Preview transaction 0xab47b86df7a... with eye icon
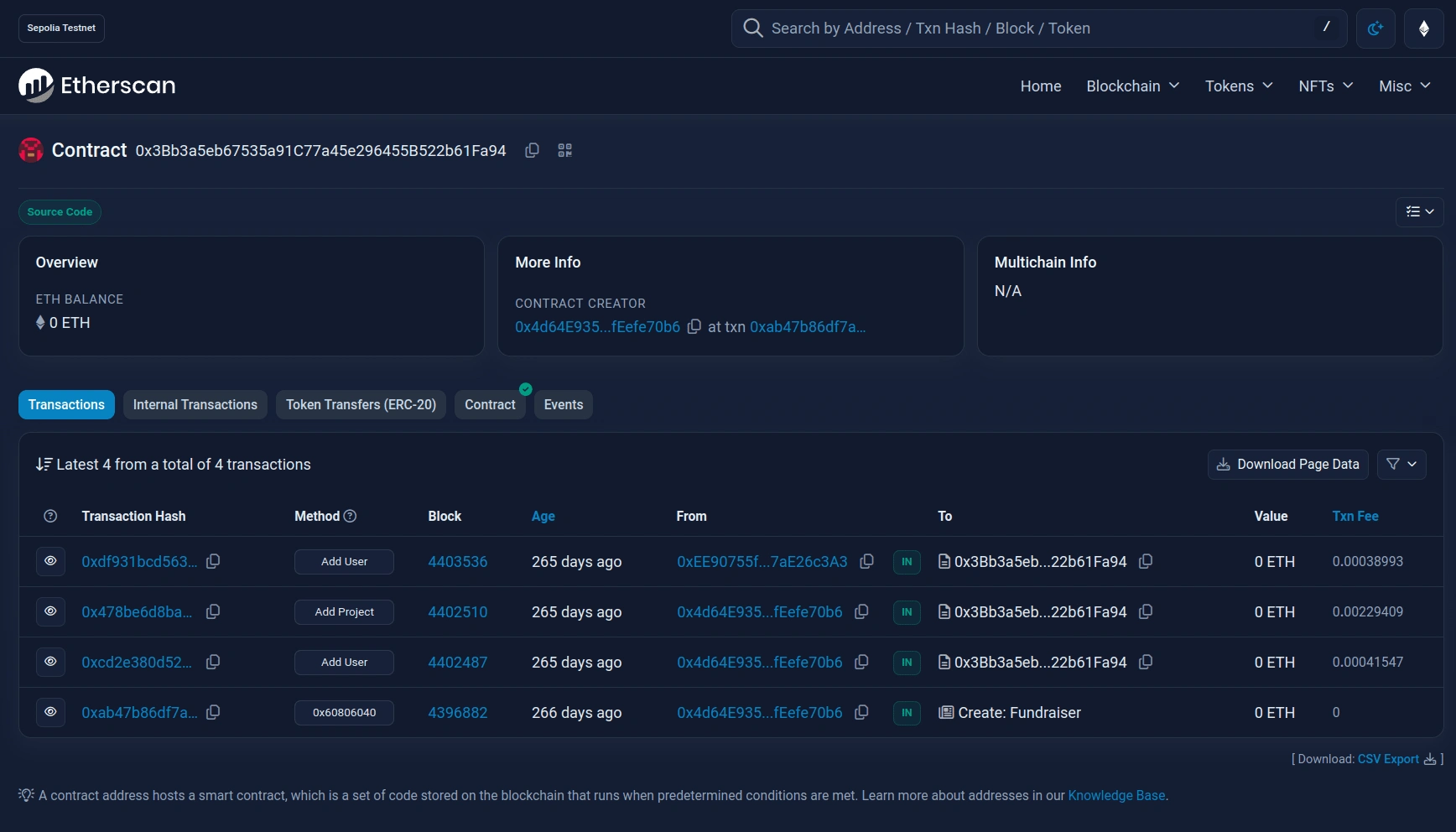 pyautogui.click(x=50, y=712)
